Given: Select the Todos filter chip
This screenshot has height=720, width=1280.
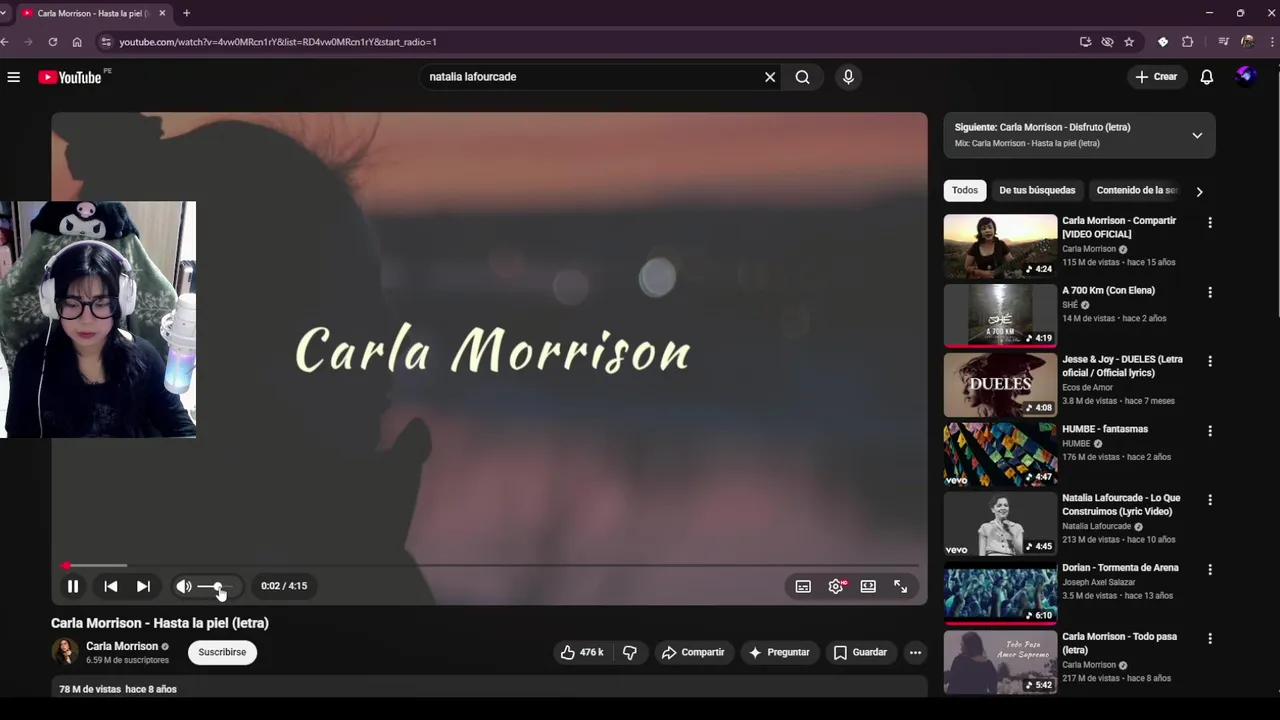Looking at the screenshot, I should [965, 190].
